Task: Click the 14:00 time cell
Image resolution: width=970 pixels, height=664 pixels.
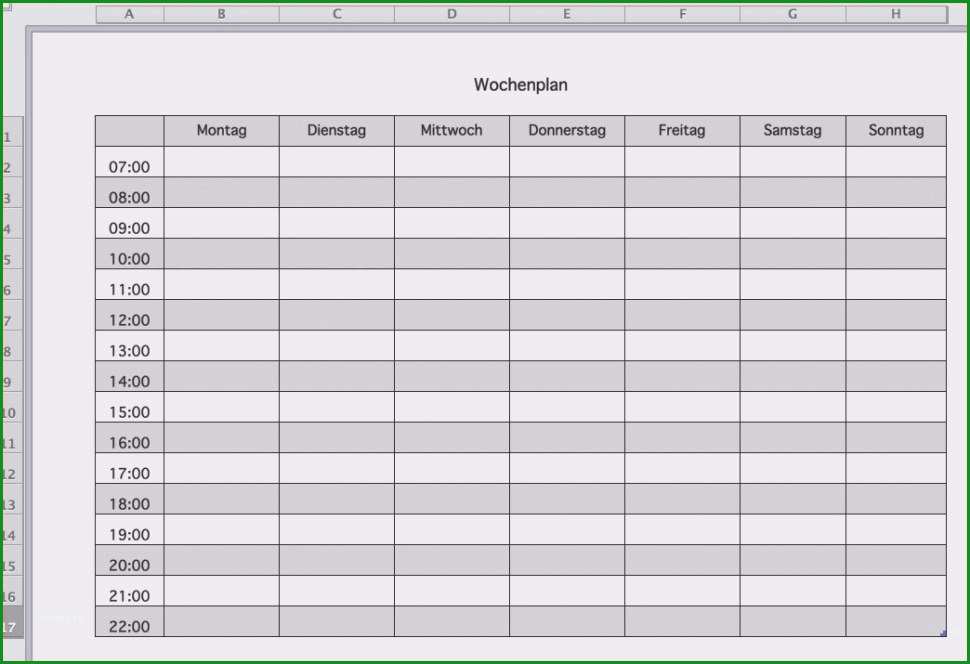Action: pyautogui.click(x=129, y=376)
